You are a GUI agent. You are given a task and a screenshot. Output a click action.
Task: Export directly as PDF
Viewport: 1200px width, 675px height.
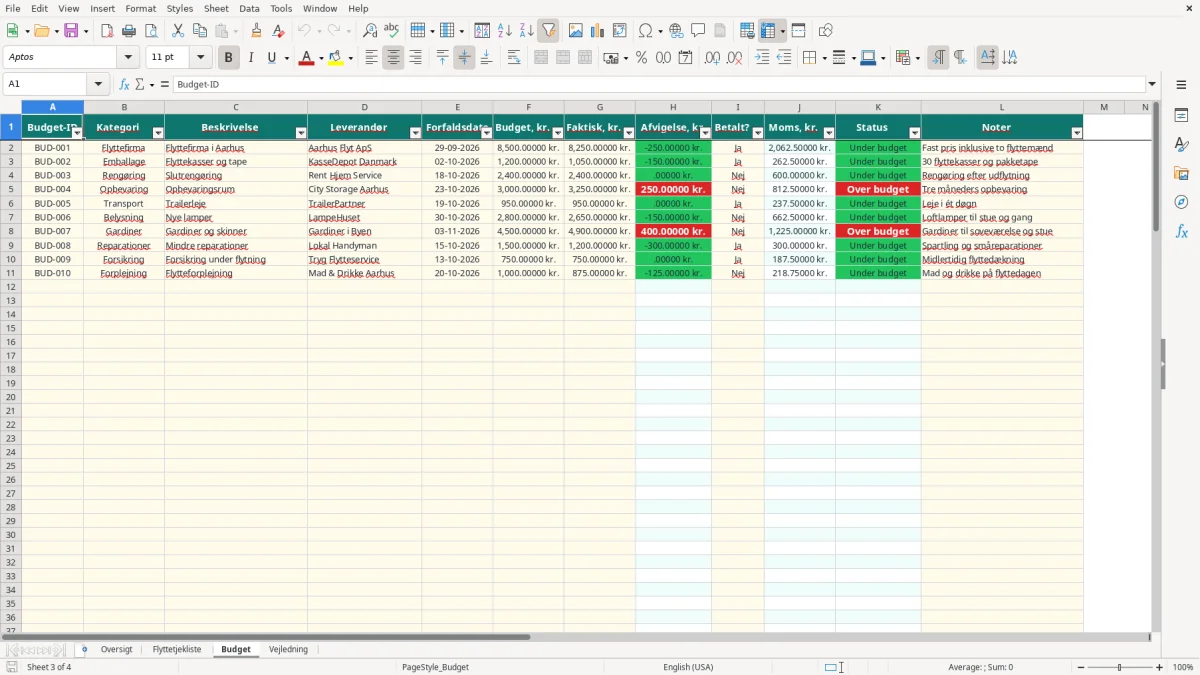tap(107, 31)
